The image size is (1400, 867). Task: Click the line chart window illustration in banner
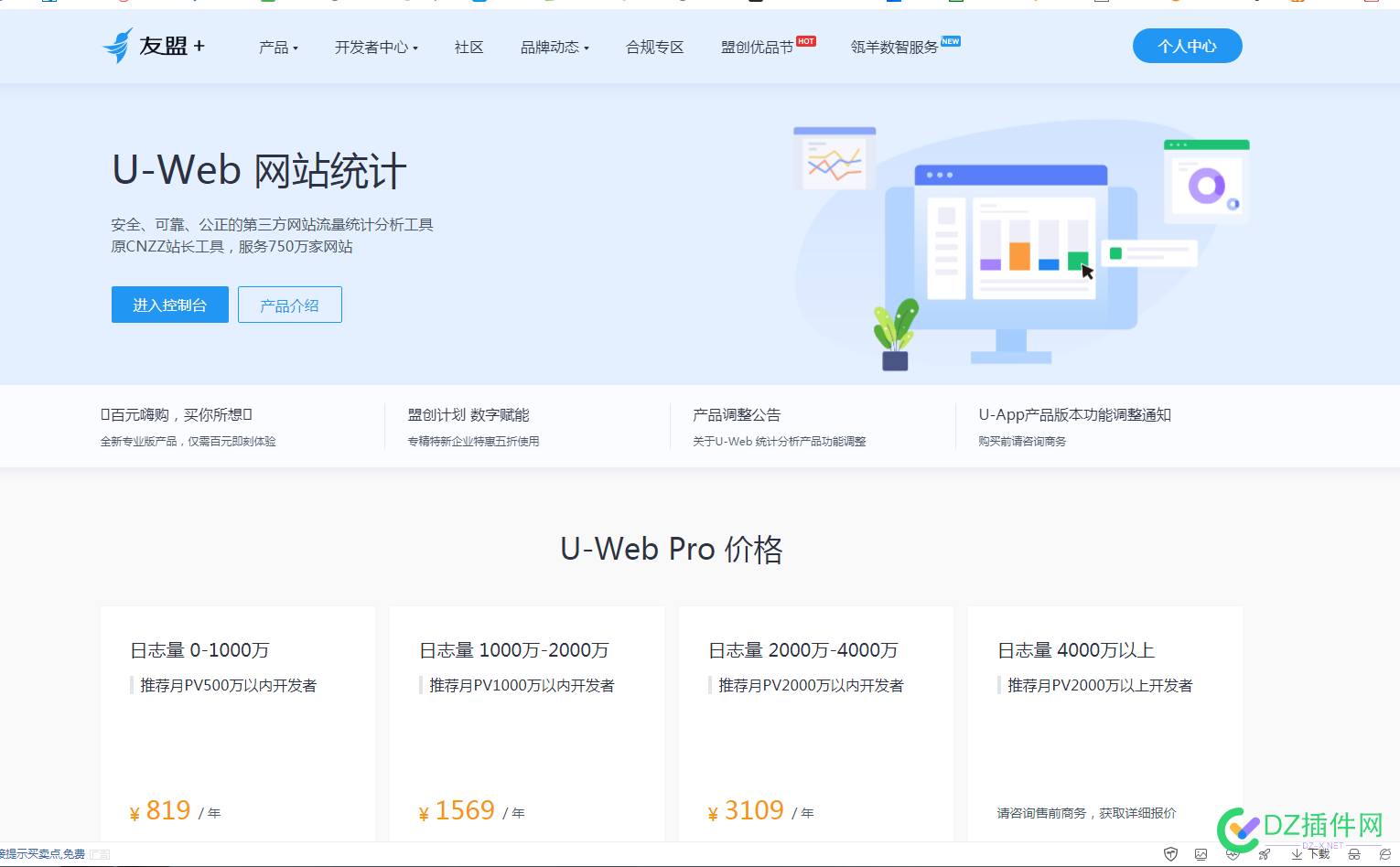pos(835,159)
